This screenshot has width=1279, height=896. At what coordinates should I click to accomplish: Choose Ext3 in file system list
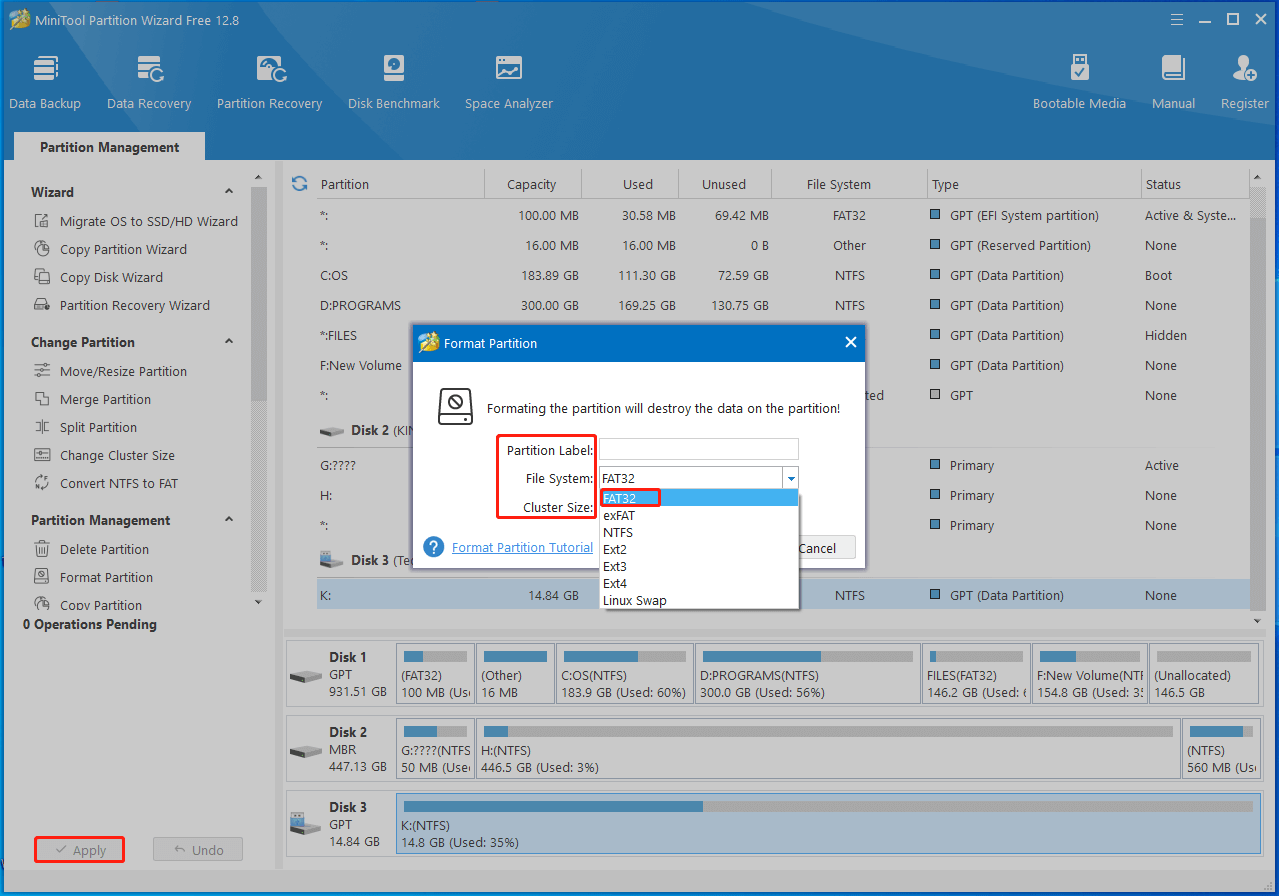tap(698, 566)
